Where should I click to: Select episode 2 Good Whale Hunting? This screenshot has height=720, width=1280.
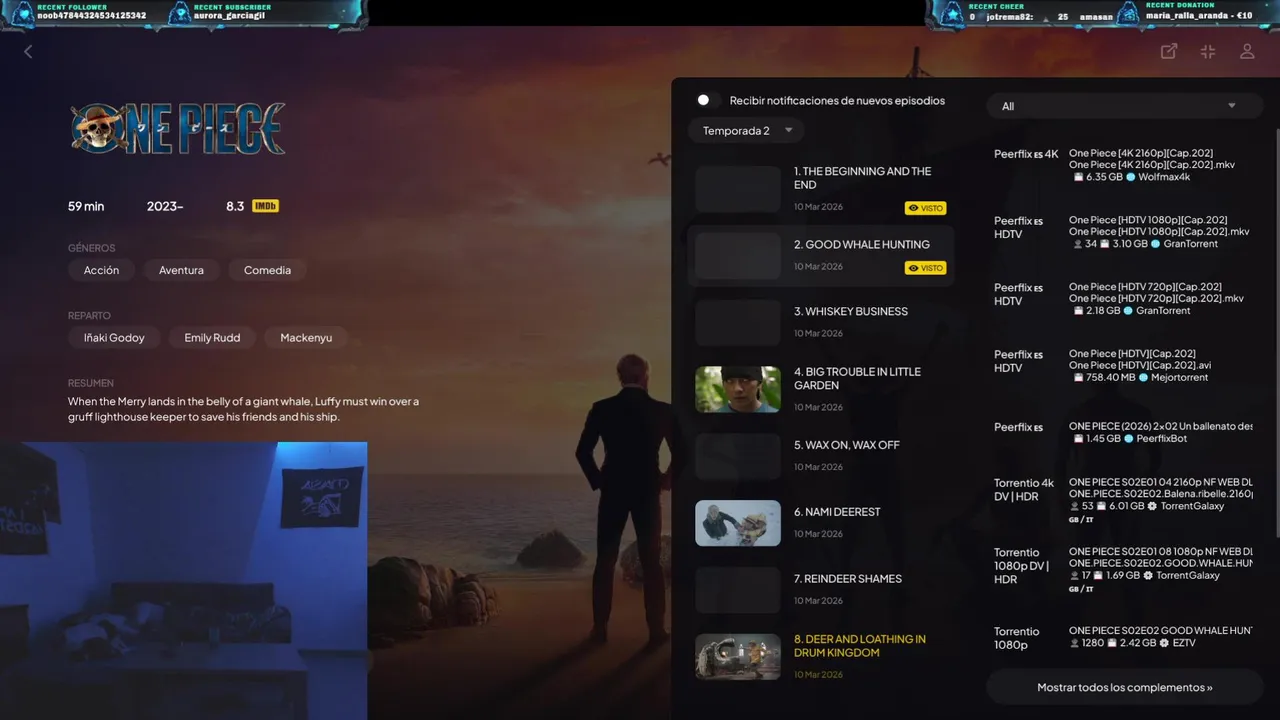[x=820, y=256]
